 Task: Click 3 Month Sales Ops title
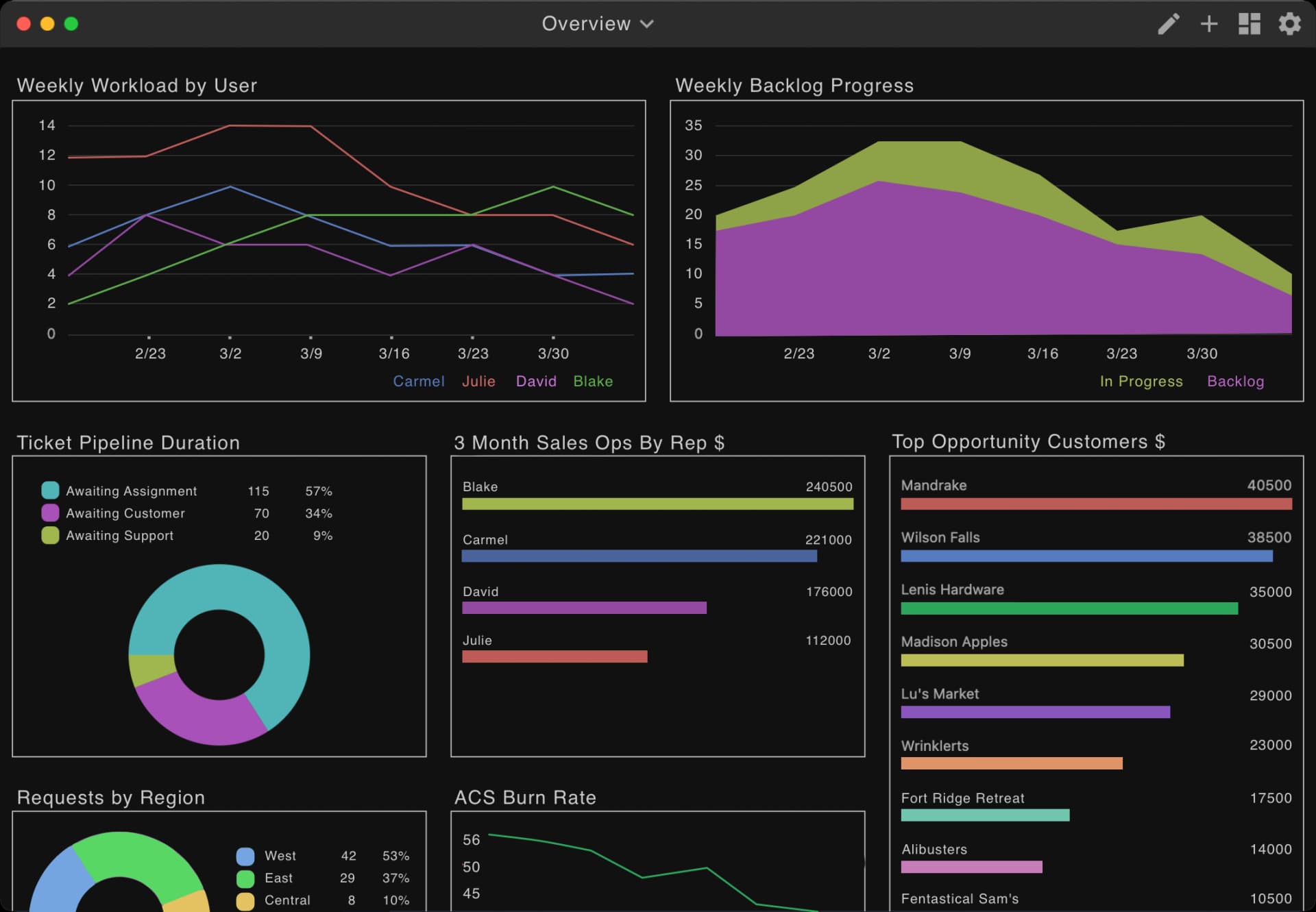click(x=589, y=443)
